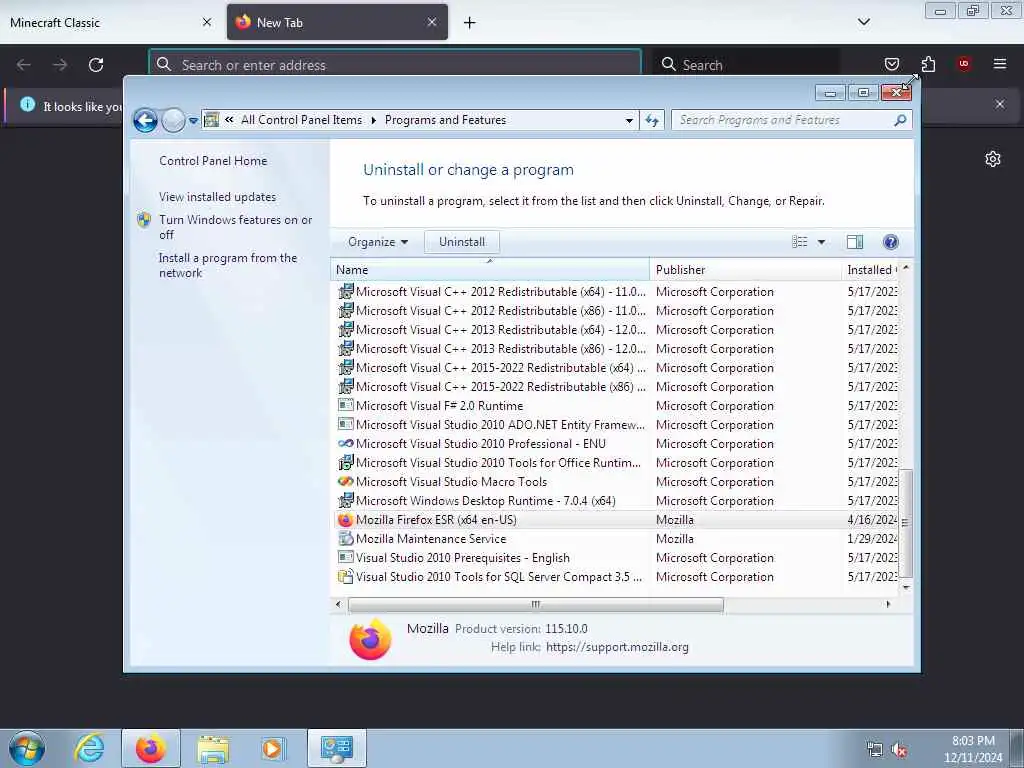Open the recent locations dropdown arrow
Image resolution: width=1024 pixels, height=768 pixels.
pos(193,121)
